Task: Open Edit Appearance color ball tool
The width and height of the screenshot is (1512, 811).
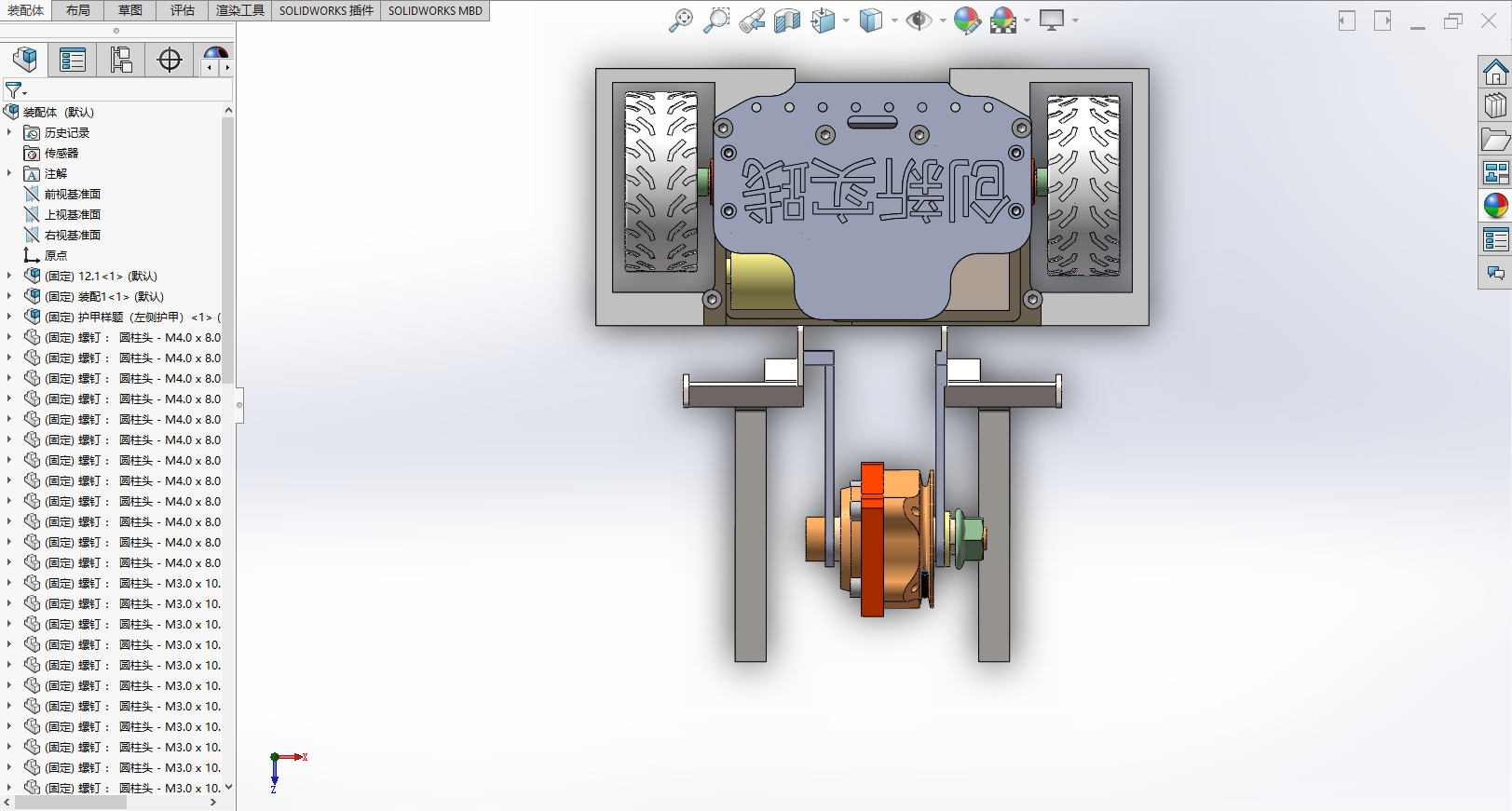Action: pos(967,20)
